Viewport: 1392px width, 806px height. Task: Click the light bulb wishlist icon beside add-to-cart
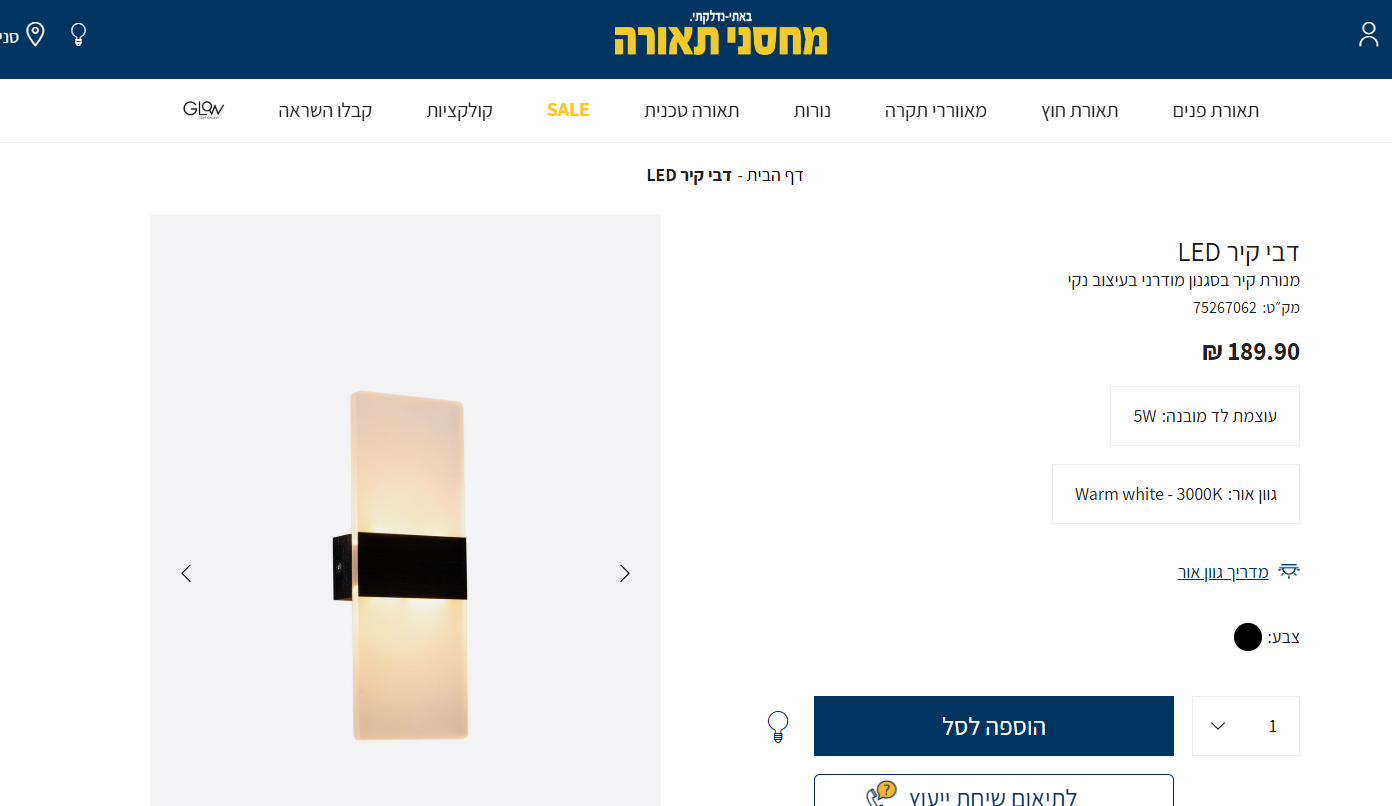tap(778, 726)
